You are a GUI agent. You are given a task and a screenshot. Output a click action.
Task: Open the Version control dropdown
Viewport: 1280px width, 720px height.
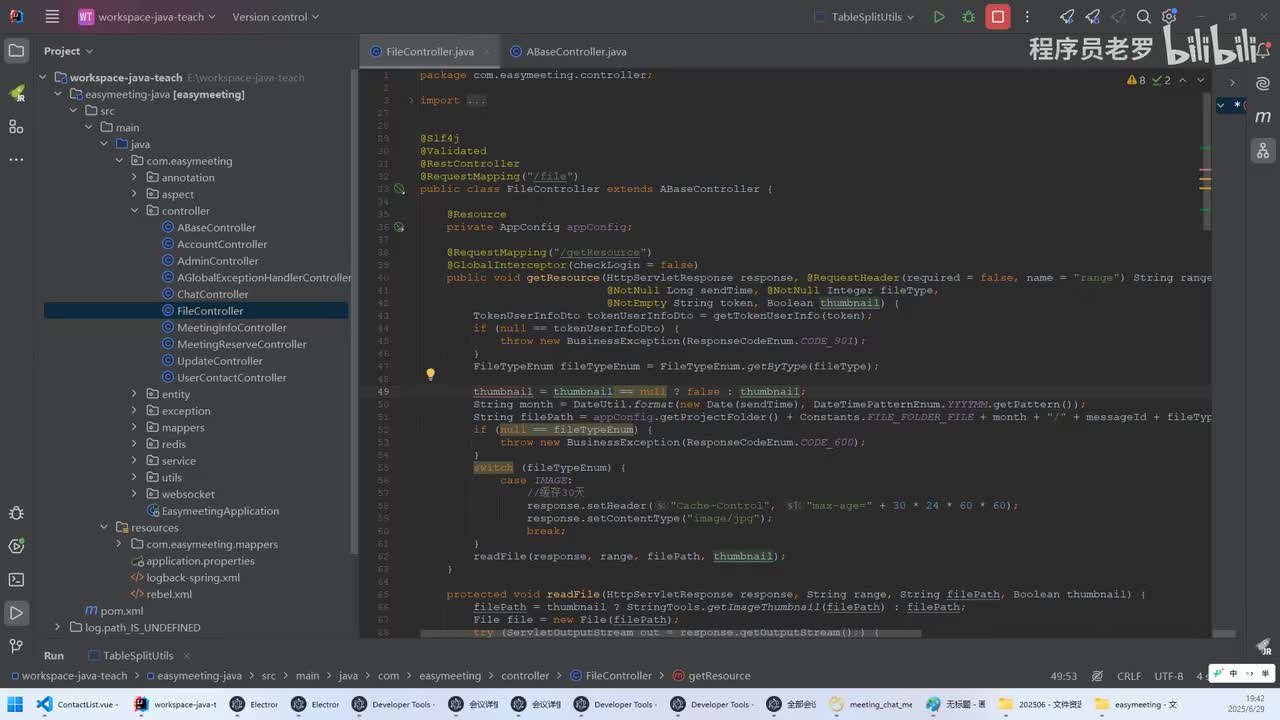tap(275, 17)
